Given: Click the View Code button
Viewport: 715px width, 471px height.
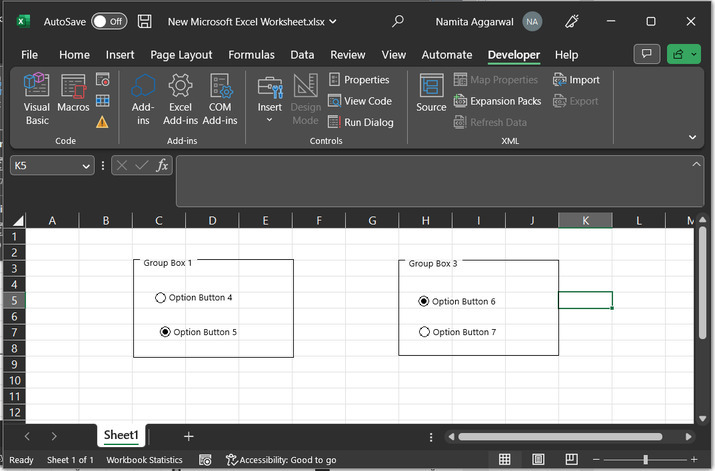Looking at the screenshot, I should coord(360,101).
